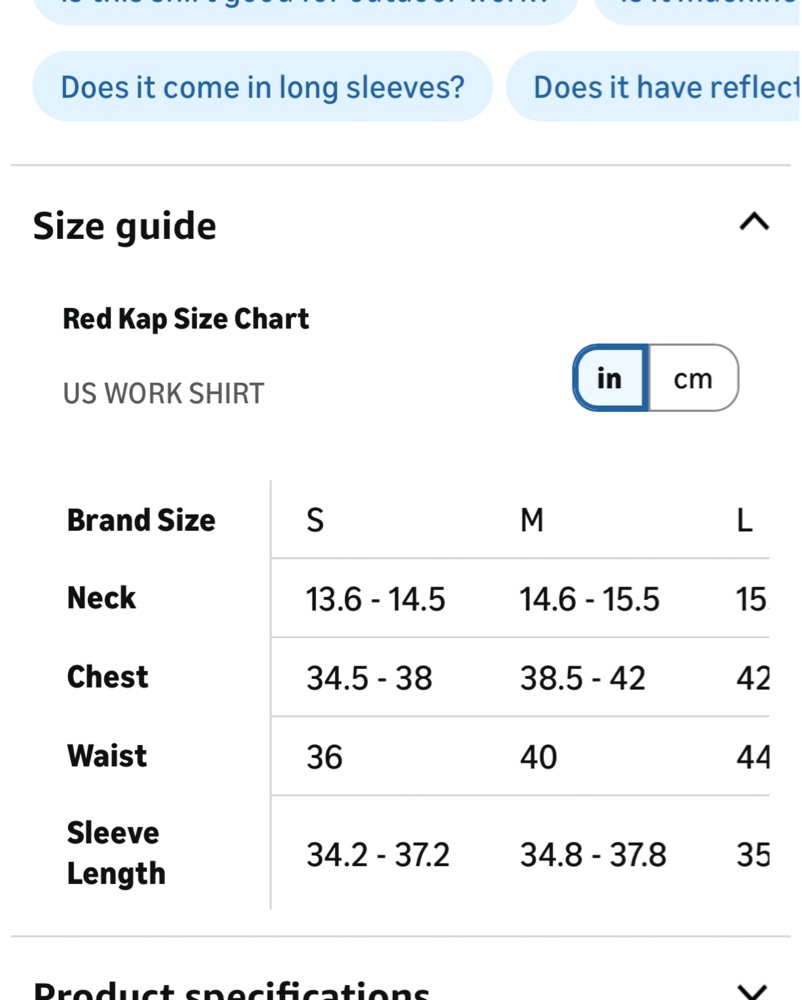802x1000 pixels.
Task: Open the Product specifications heading
Action: [231, 990]
